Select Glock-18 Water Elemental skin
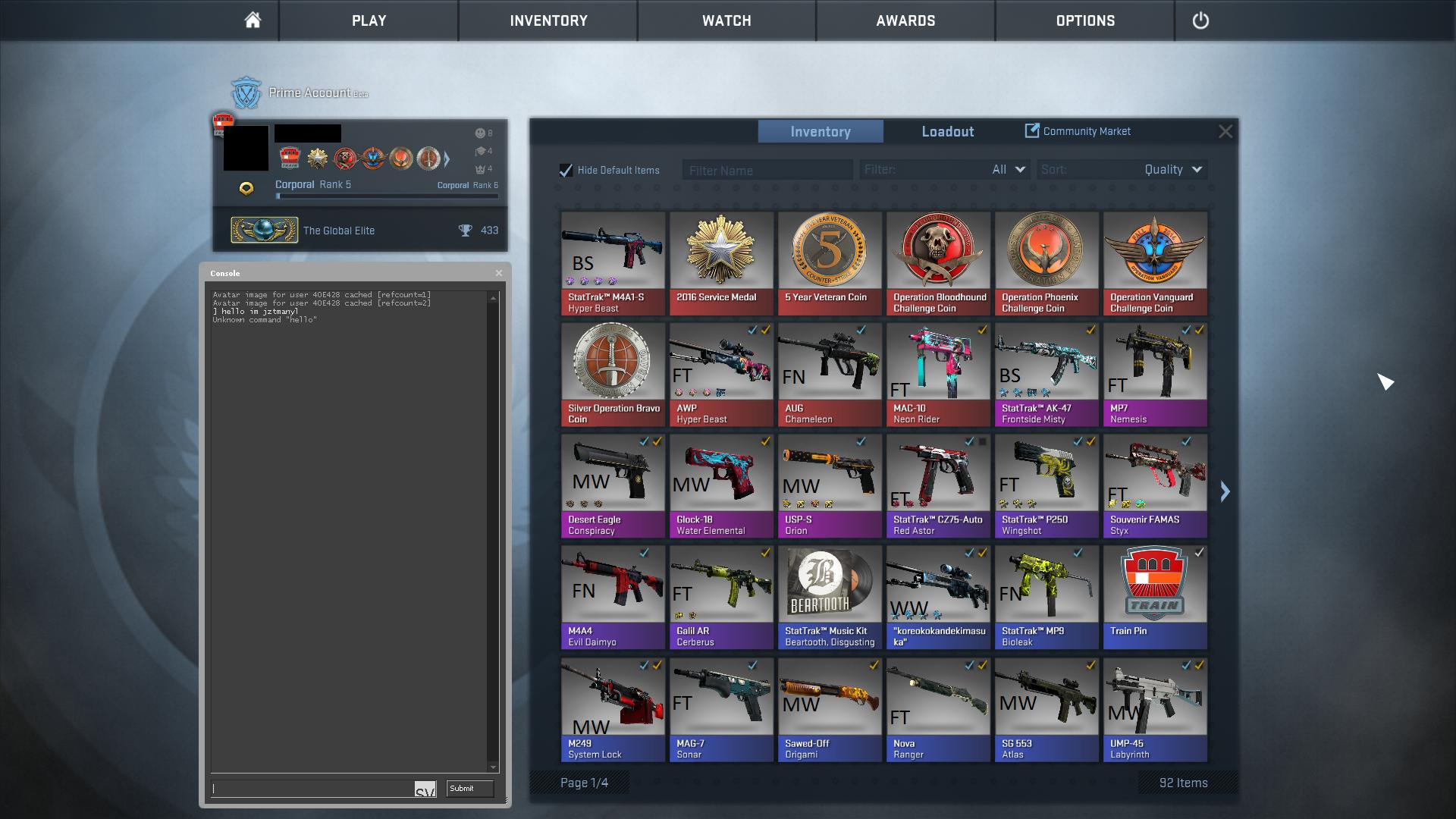The height and width of the screenshot is (819, 1456). pyautogui.click(x=721, y=486)
